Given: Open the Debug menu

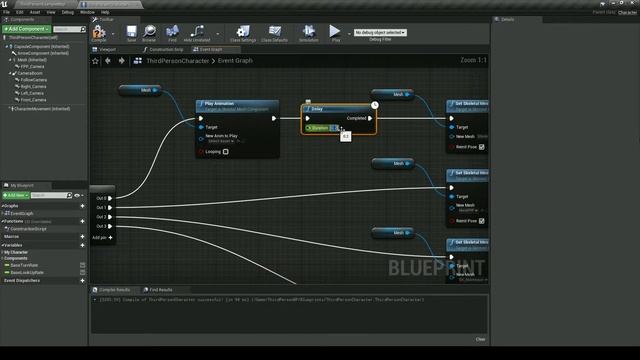Looking at the screenshot, I should 68,12.
